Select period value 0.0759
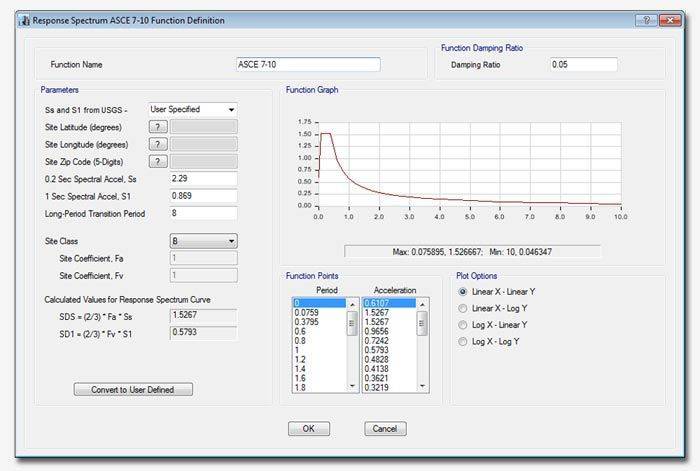 320,313
